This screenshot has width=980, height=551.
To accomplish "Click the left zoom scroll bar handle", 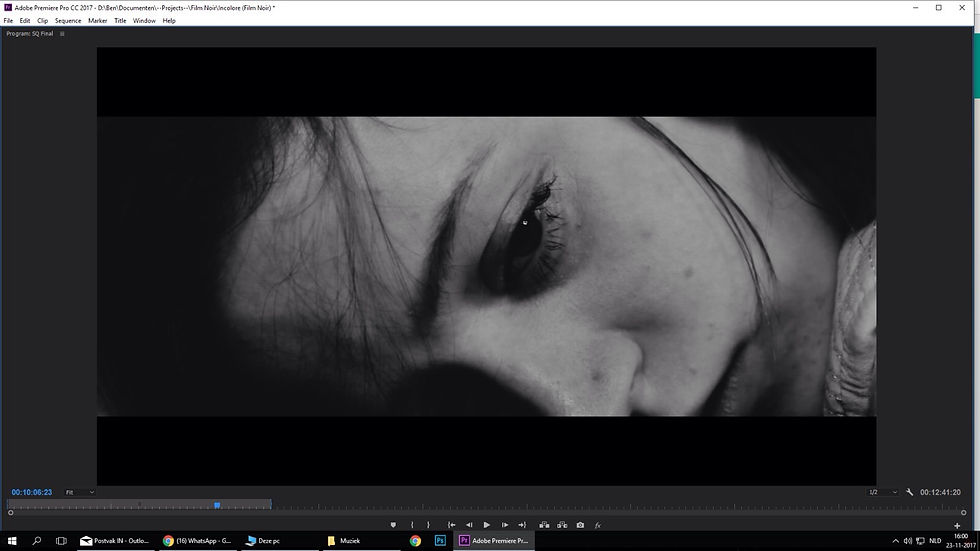I will 11,512.
